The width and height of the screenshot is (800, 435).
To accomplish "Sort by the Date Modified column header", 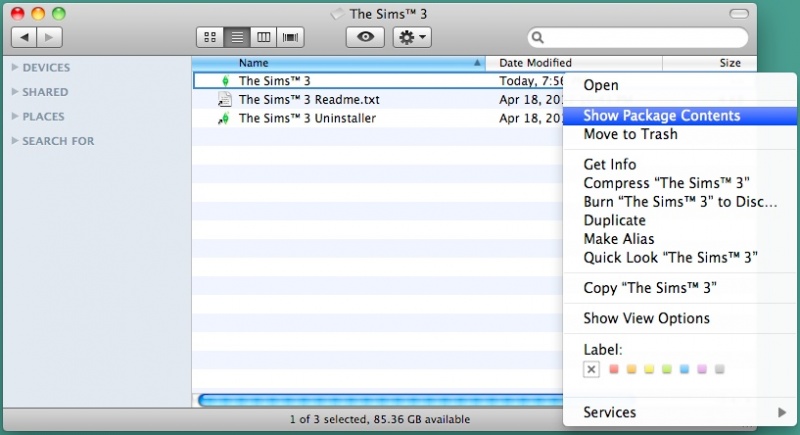I will coord(574,63).
